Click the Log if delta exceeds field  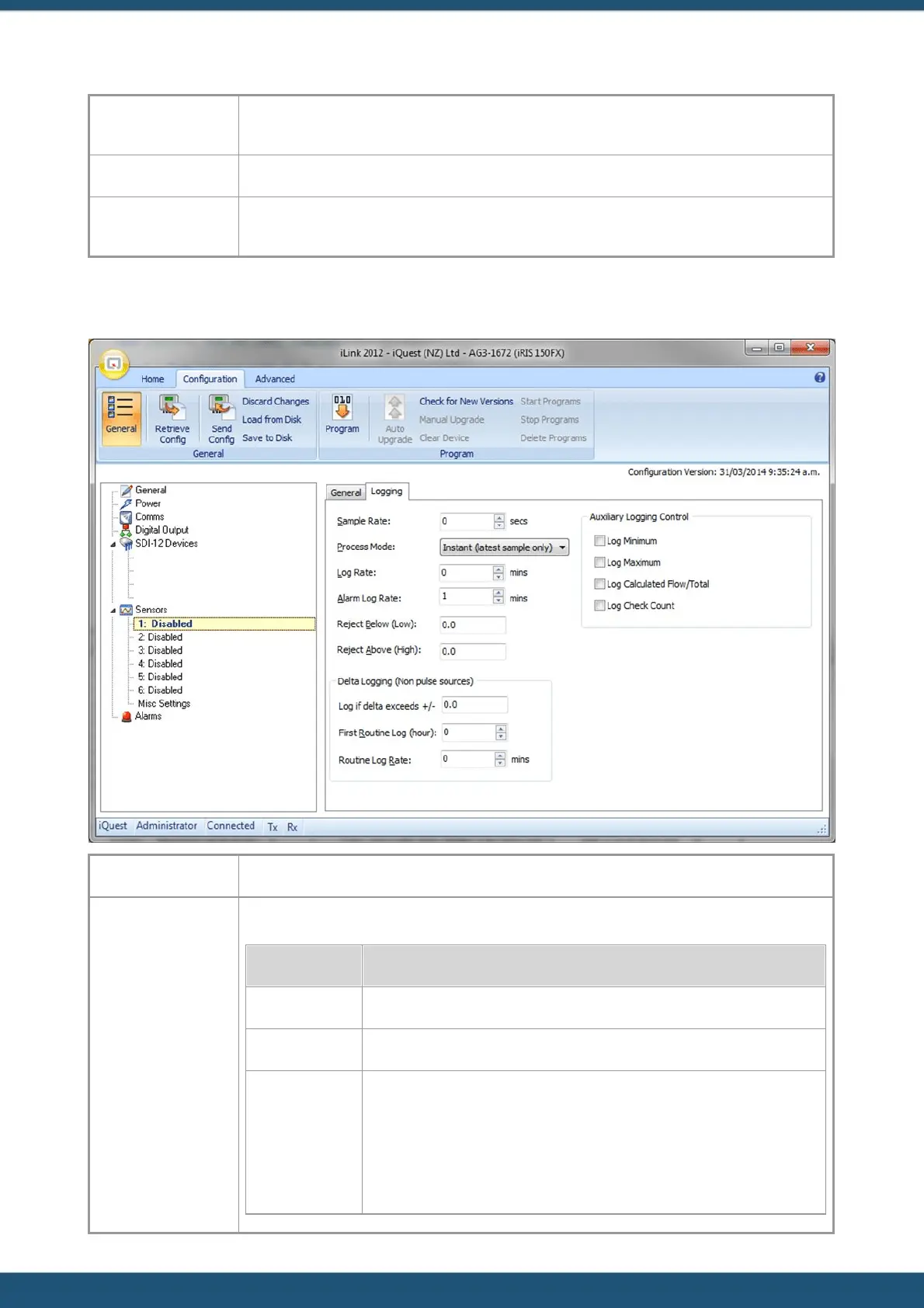[x=474, y=704]
